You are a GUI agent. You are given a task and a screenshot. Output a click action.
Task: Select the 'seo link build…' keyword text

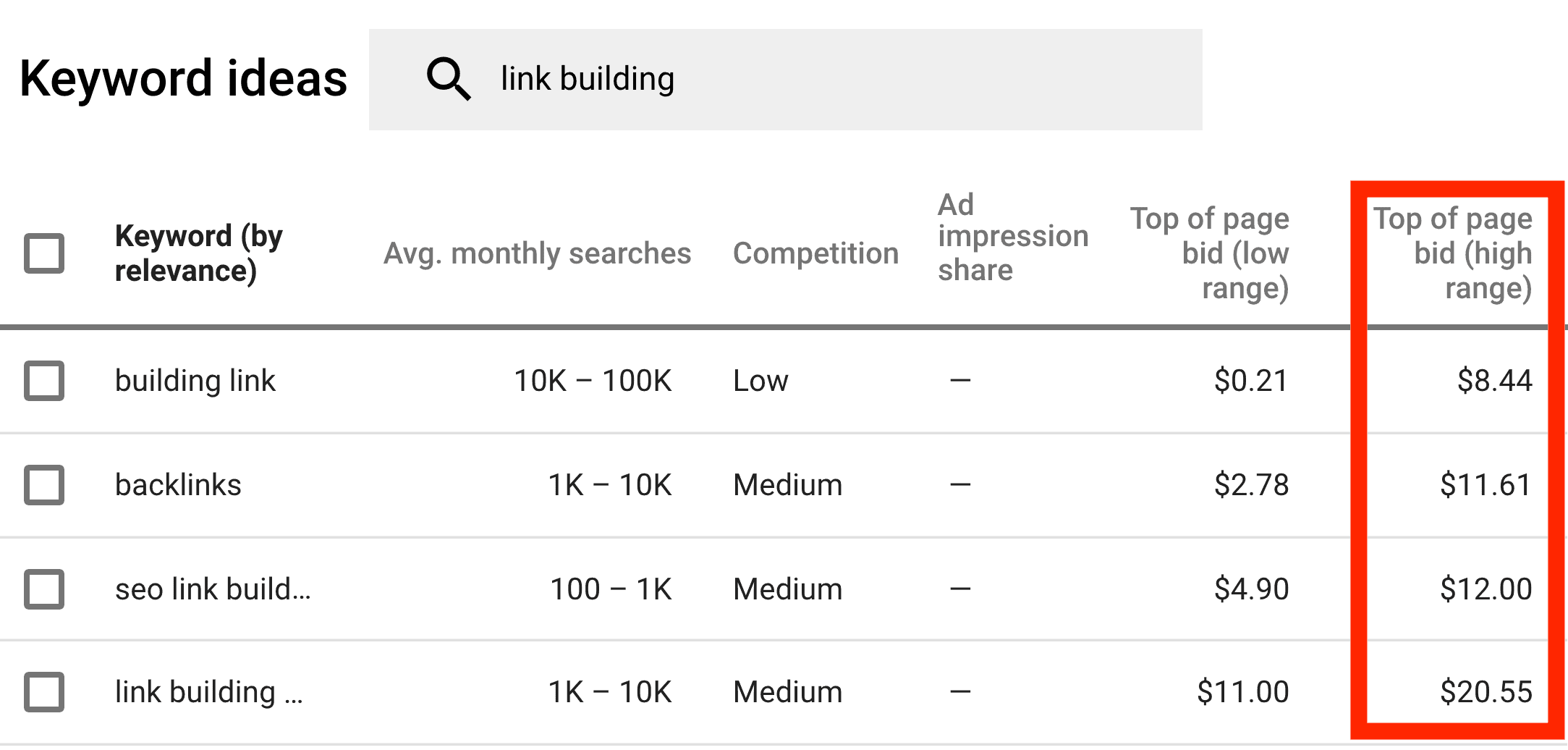213,589
